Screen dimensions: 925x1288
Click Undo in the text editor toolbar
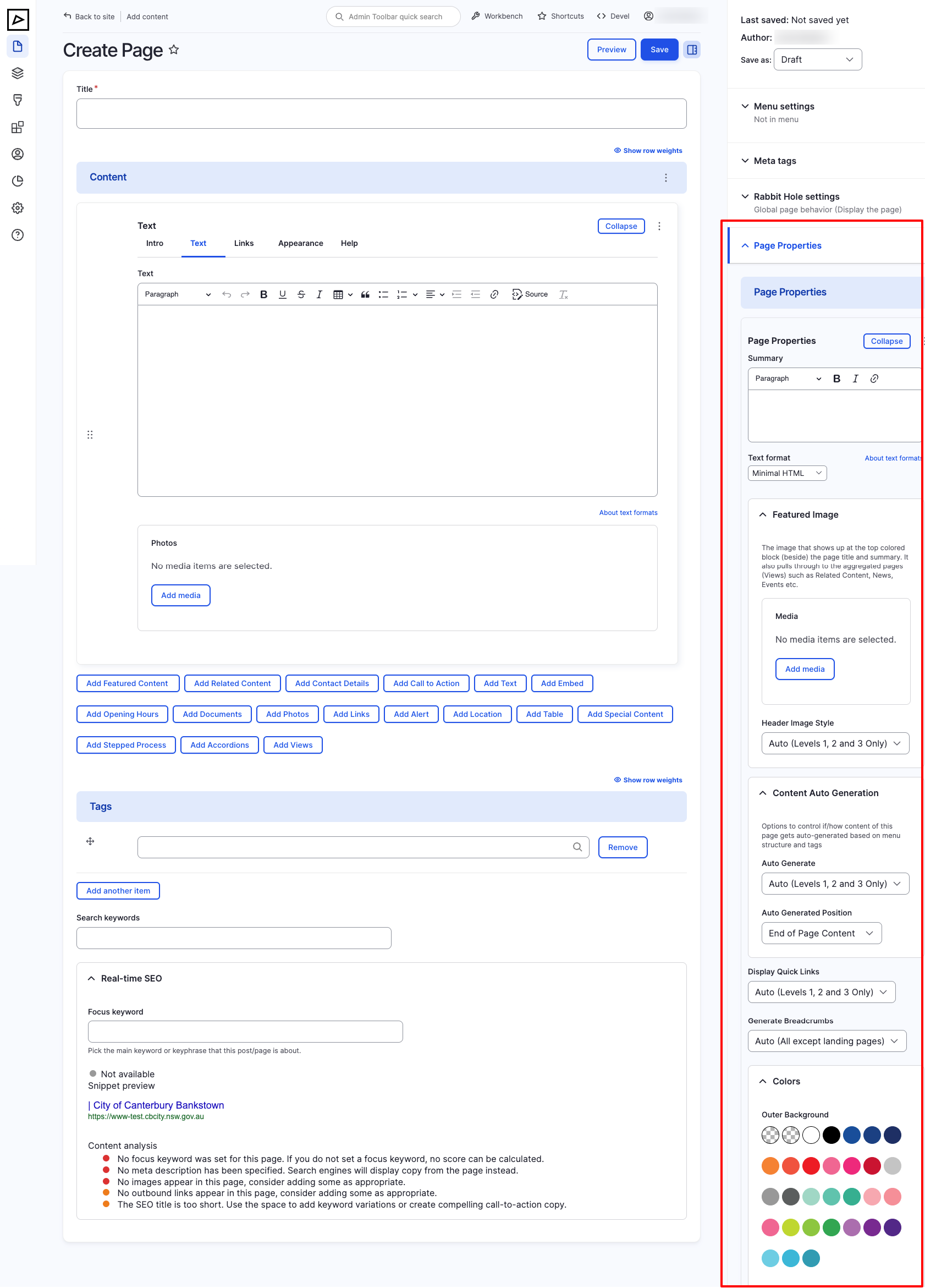pos(227,294)
